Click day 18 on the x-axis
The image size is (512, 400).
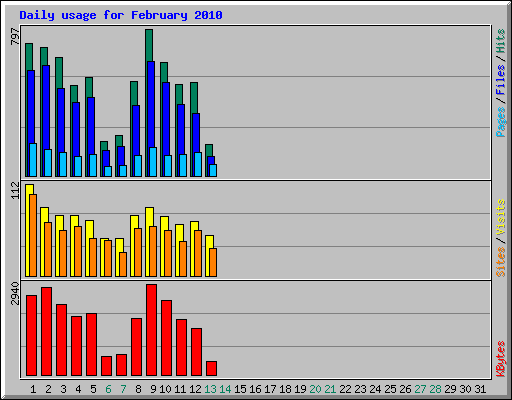(x=285, y=389)
